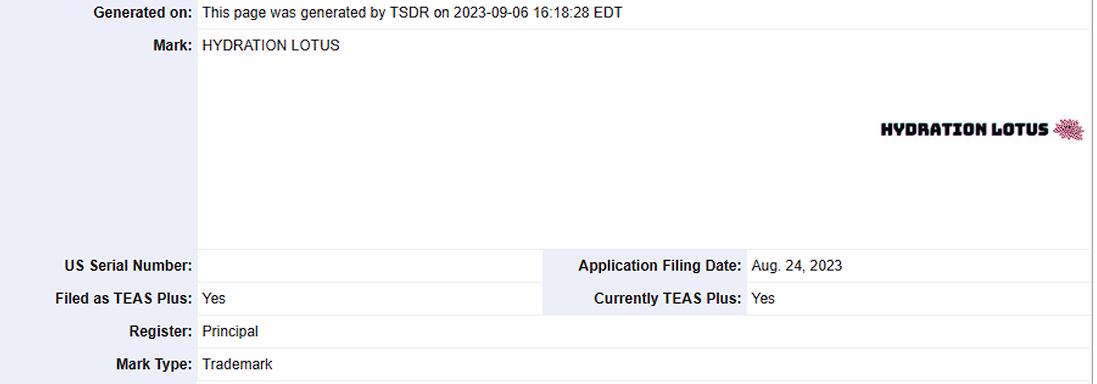Click the 'Application Filing Date:' label

[x=660, y=266]
